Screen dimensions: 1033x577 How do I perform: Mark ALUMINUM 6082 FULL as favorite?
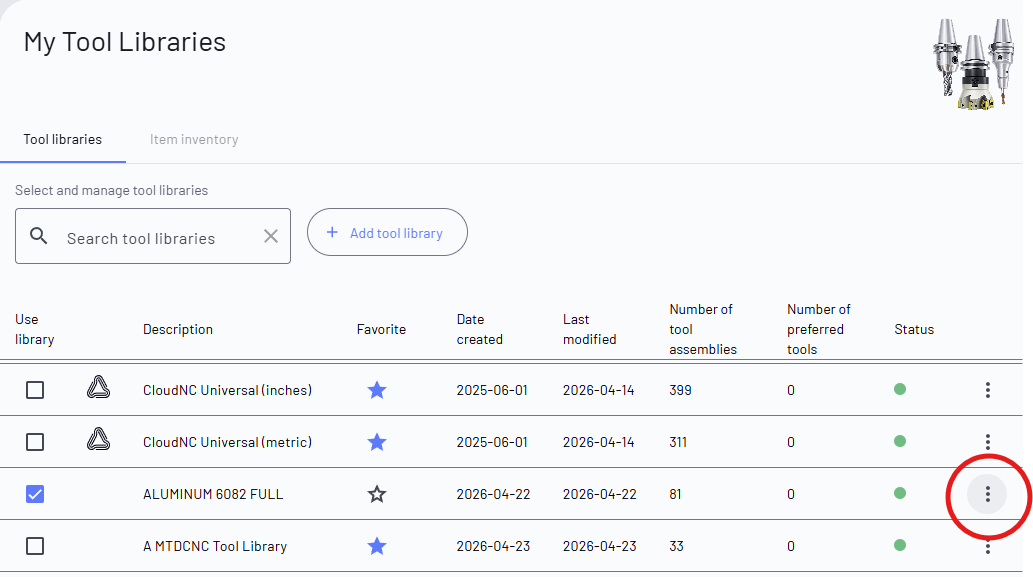coord(377,494)
